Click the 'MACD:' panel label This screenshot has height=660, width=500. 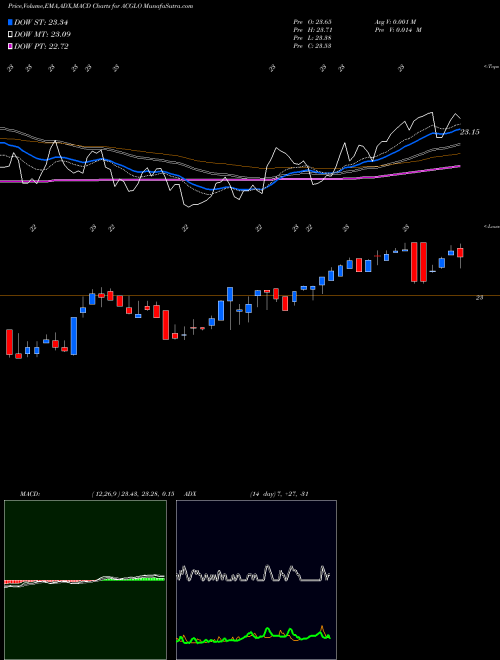click(x=30, y=494)
